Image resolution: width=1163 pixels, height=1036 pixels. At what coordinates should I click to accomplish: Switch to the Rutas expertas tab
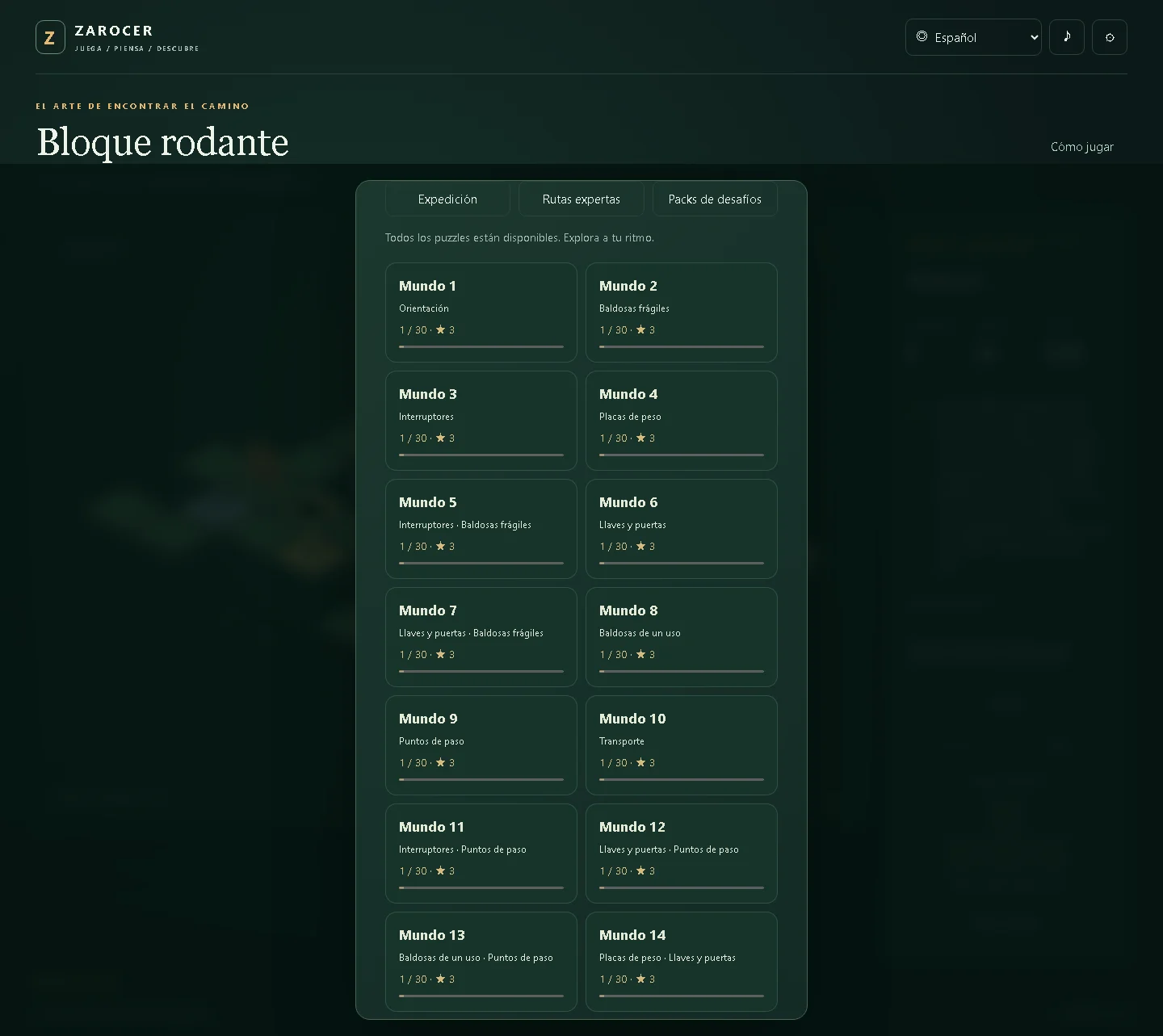click(x=581, y=199)
